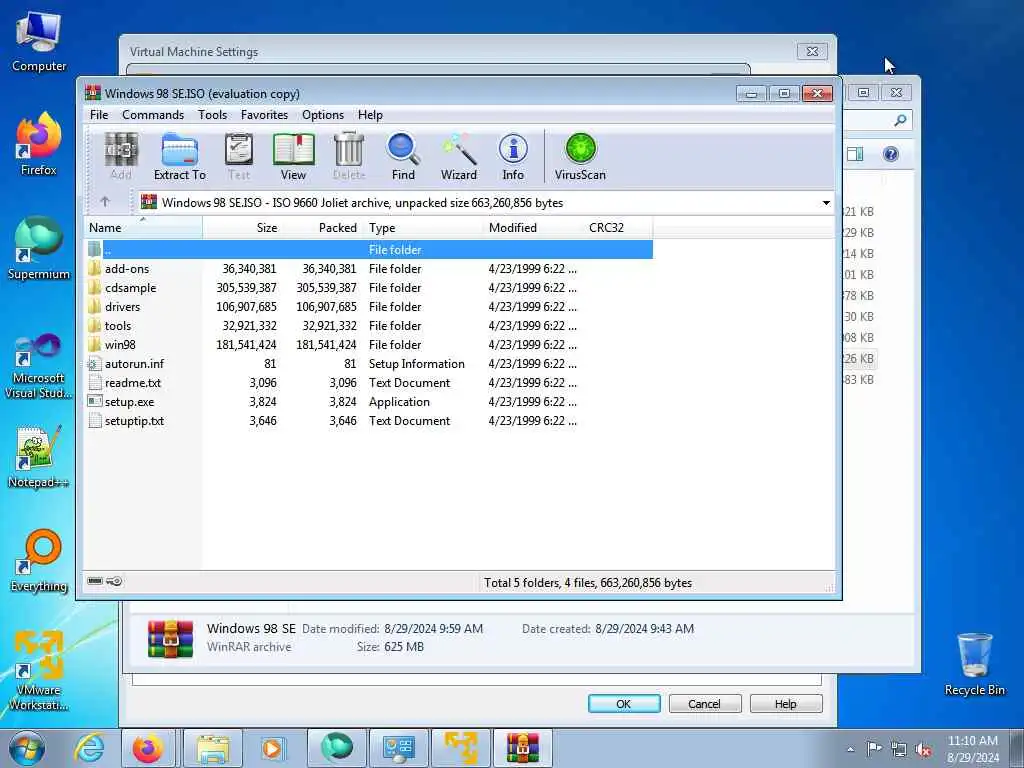The width and height of the screenshot is (1024, 768).
Task: Click the Extract To toolbar icon
Action: click(180, 157)
